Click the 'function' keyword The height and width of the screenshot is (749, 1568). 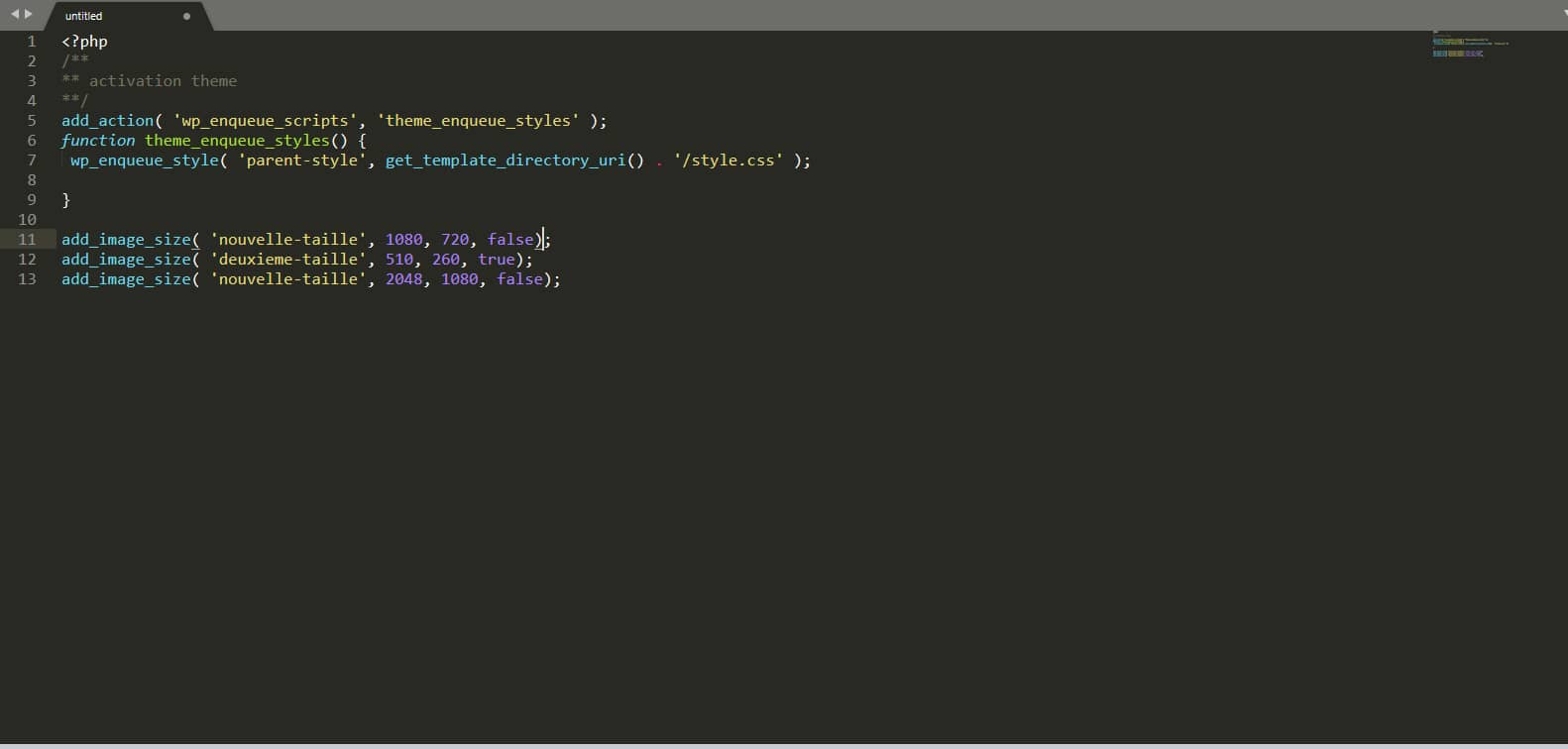[98, 140]
